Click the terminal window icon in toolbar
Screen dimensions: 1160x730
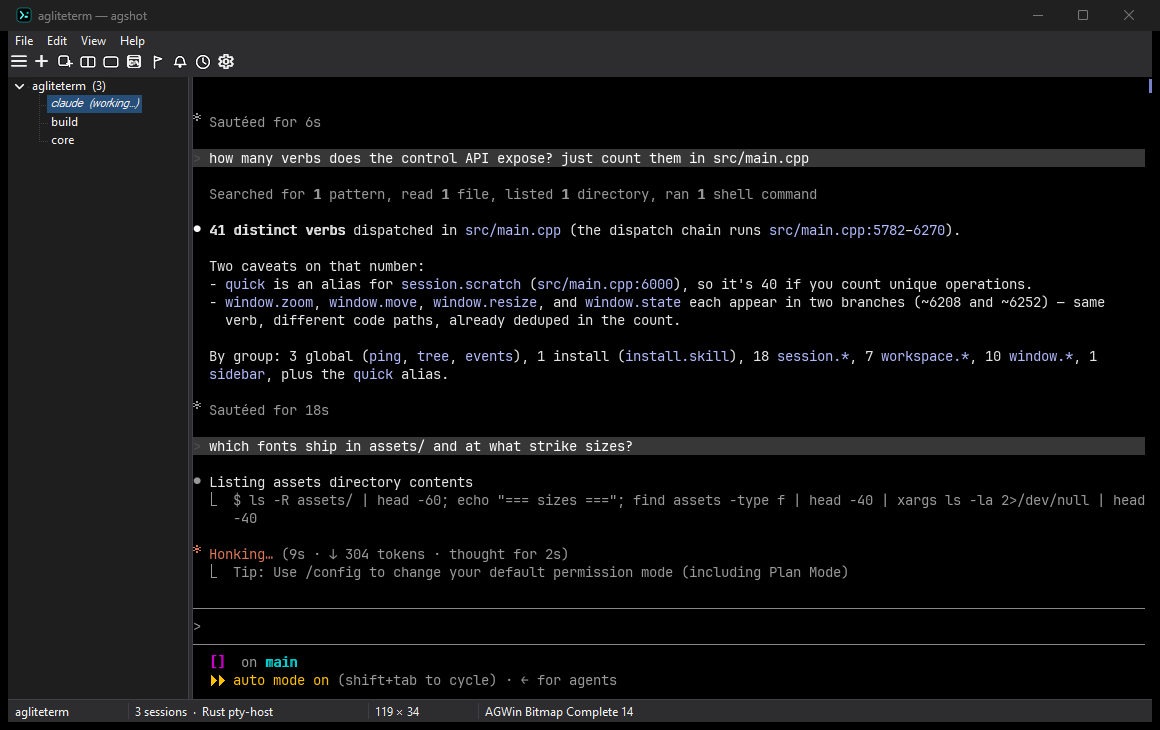[x=134, y=61]
